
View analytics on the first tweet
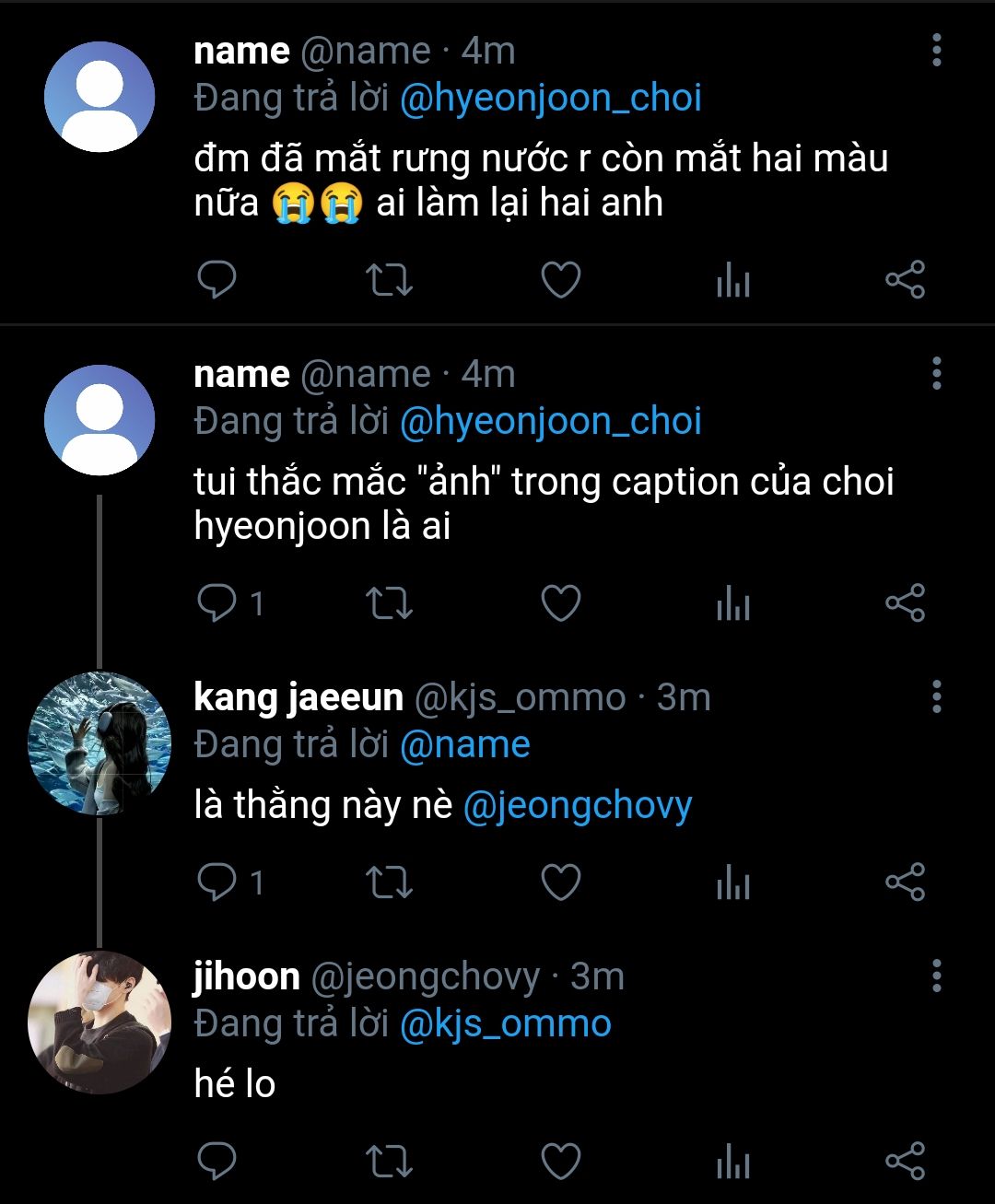tap(733, 280)
